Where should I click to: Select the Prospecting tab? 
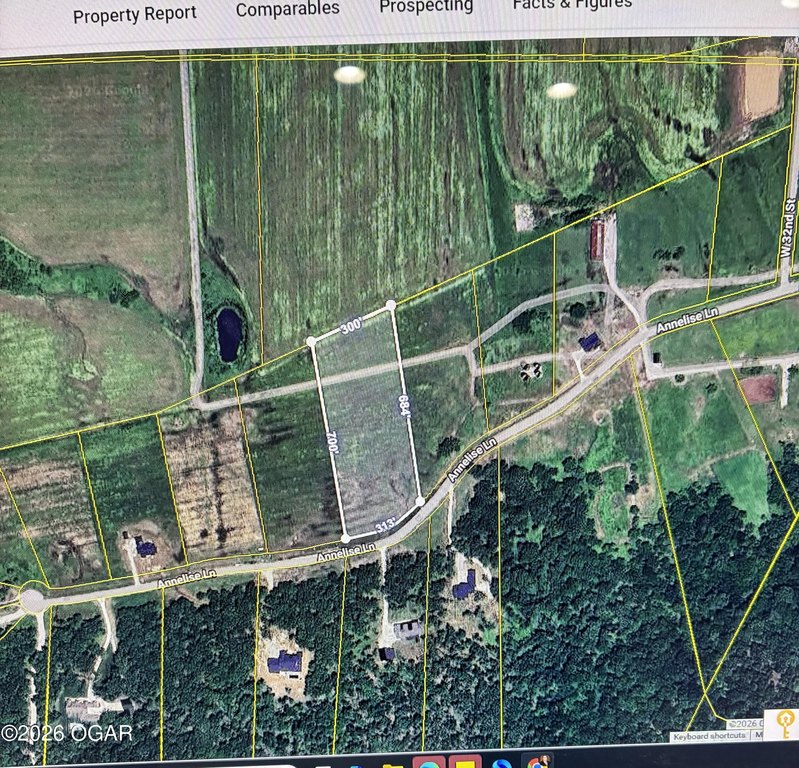point(425,7)
